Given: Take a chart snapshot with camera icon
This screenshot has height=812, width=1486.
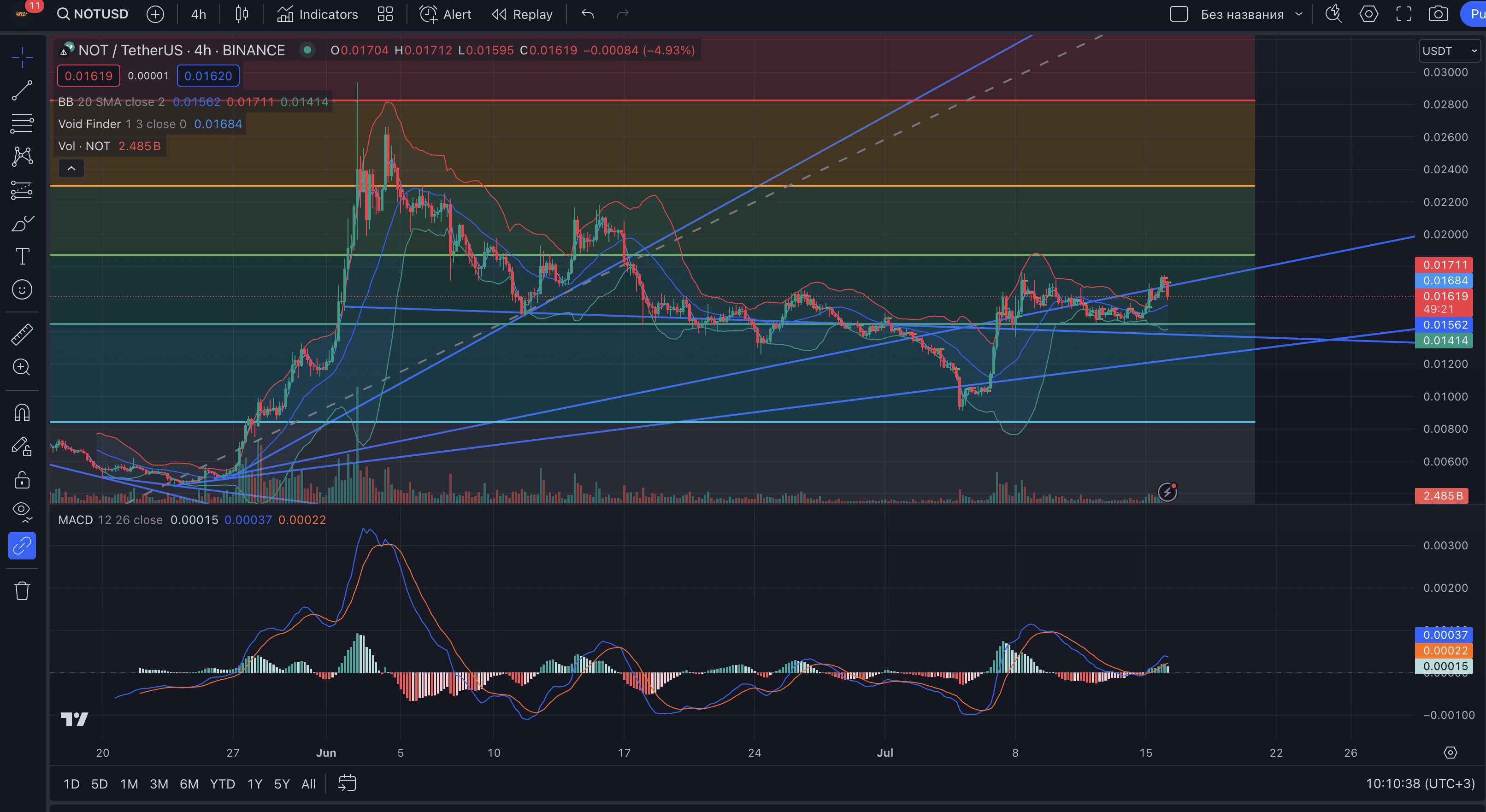Looking at the screenshot, I should click(x=1438, y=14).
